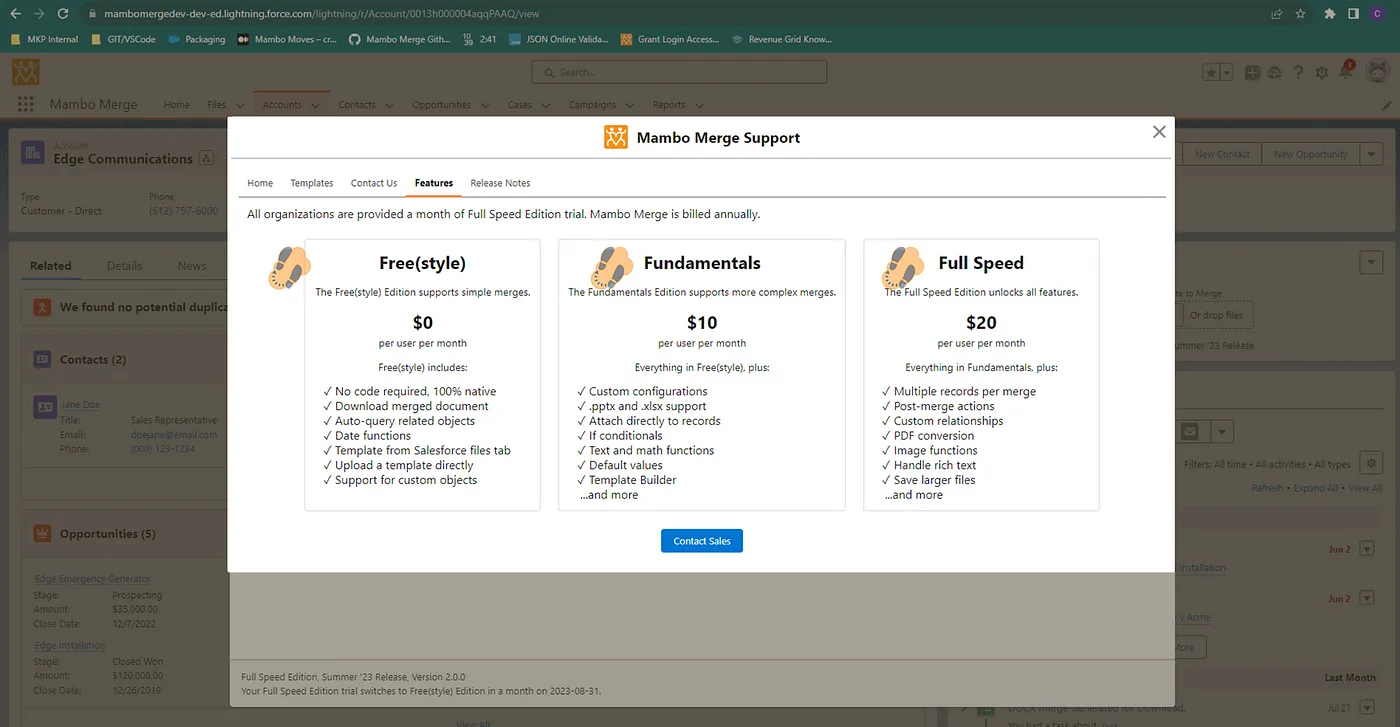The height and width of the screenshot is (727, 1400).
Task: Open the Mambo Merge Github bookmark
Action: coord(398,40)
